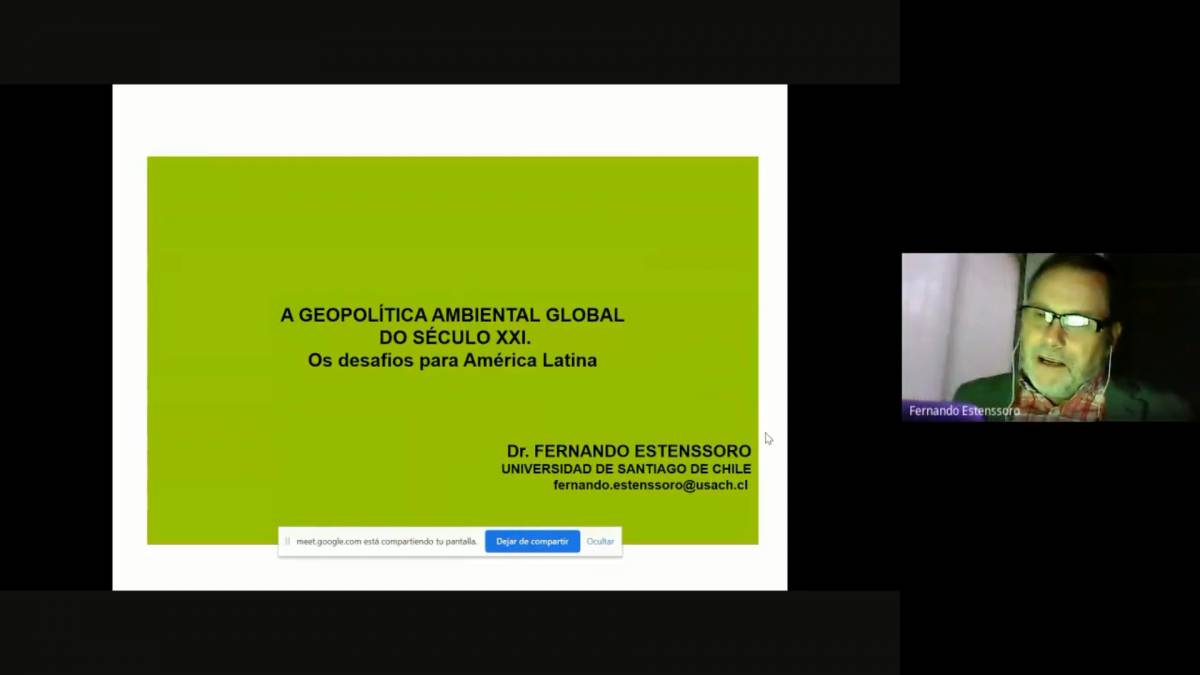
Task: Click the speaker's plaid shirt in the webcam tile
Action: point(1075,400)
